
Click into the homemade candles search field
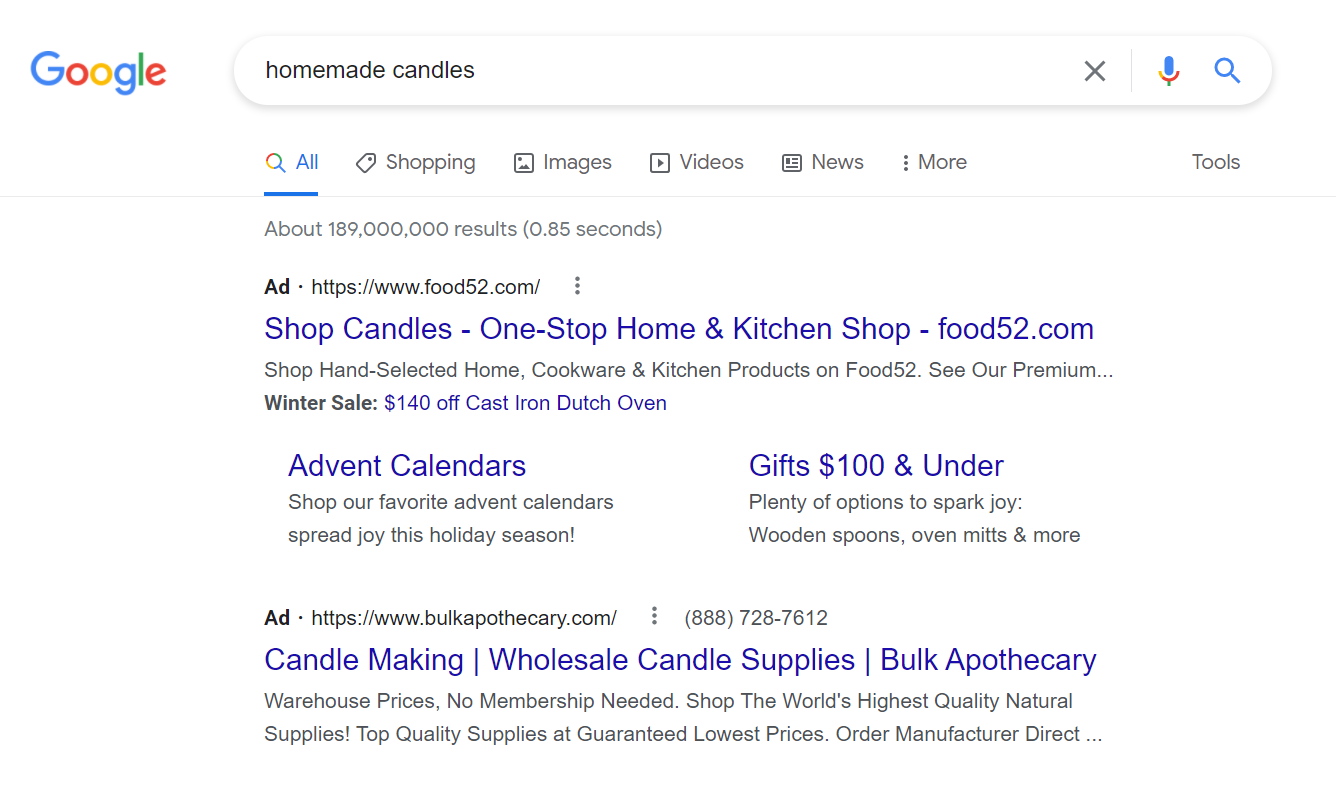pyautogui.click(x=660, y=70)
